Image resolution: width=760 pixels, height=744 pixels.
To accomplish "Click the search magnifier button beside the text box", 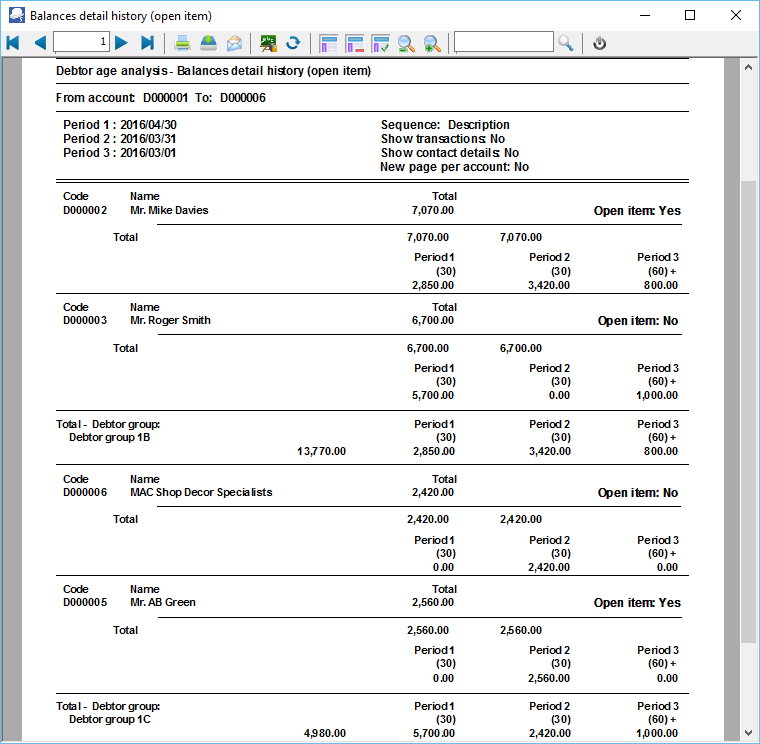I will click(566, 43).
